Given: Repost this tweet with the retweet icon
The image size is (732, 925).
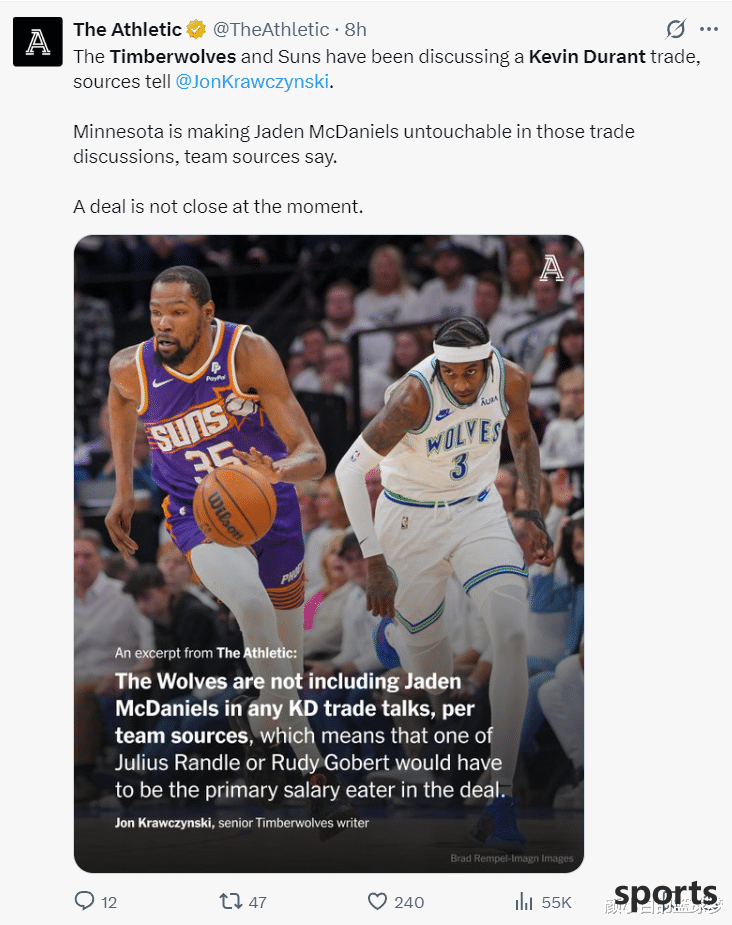Looking at the screenshot, I should point(231,901).
